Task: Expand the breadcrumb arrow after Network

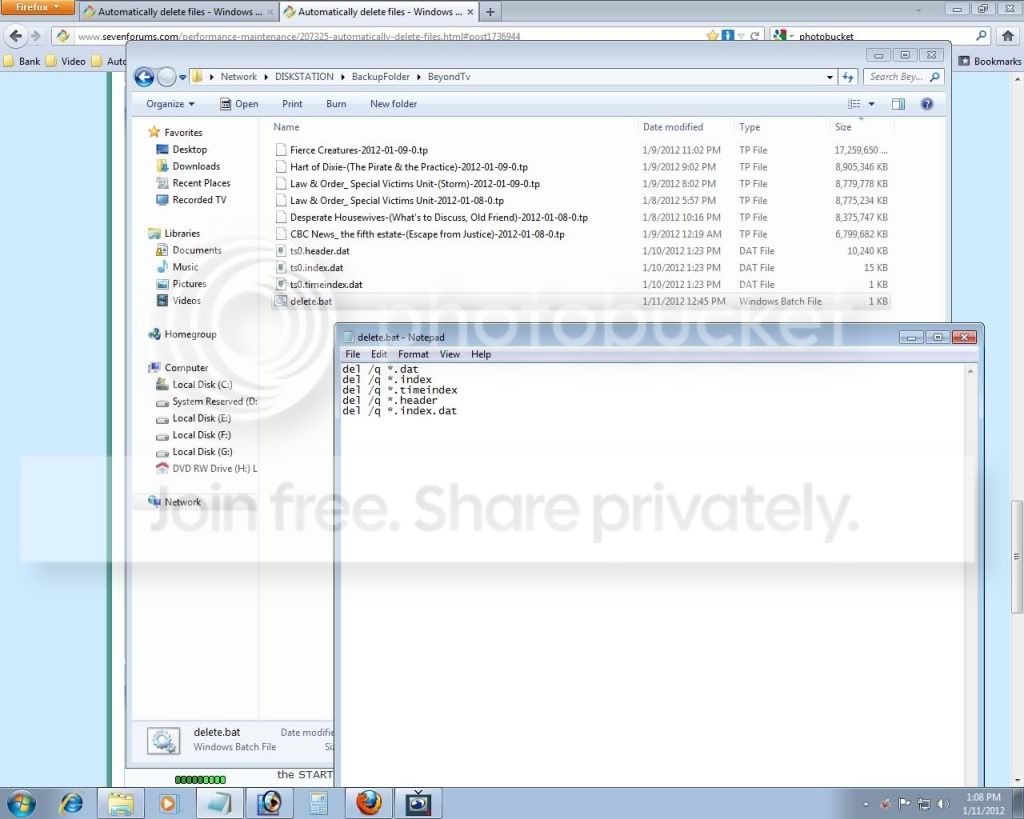Action: [x=266, y=77]
